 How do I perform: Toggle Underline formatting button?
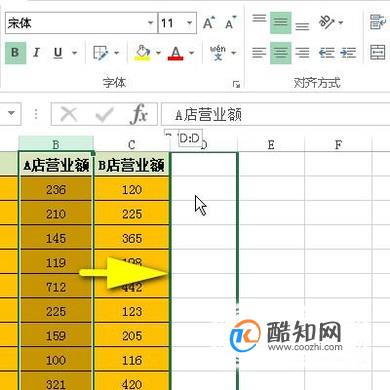[x=58, y=53]
